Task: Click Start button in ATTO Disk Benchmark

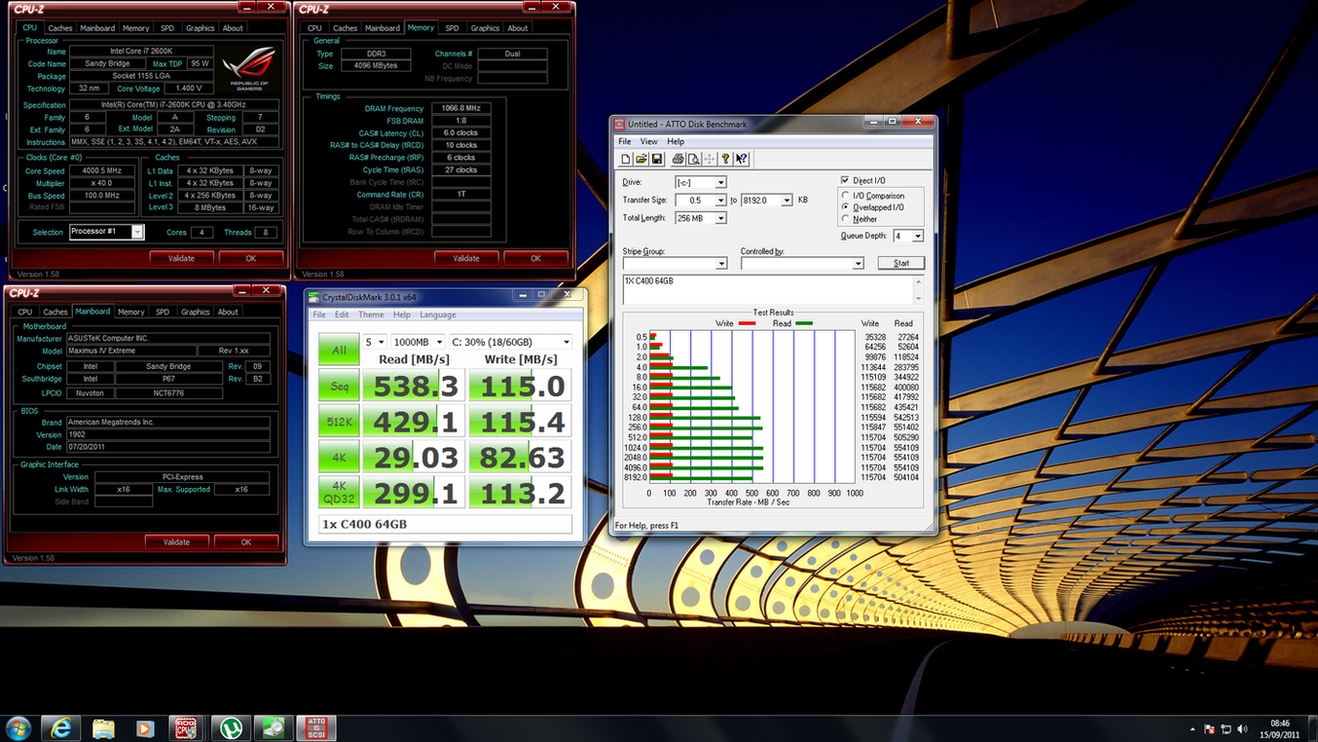Action: [x=901, y=263]
